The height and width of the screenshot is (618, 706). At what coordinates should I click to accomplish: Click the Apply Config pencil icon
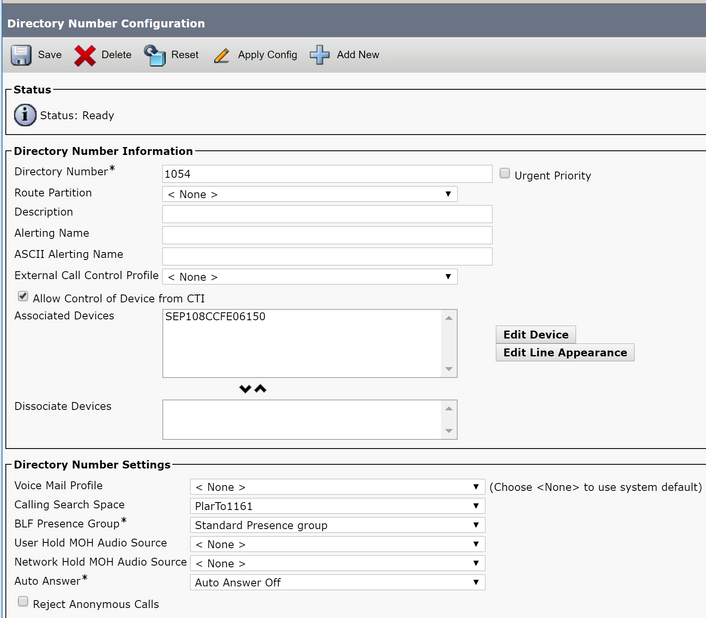point(221,55)
